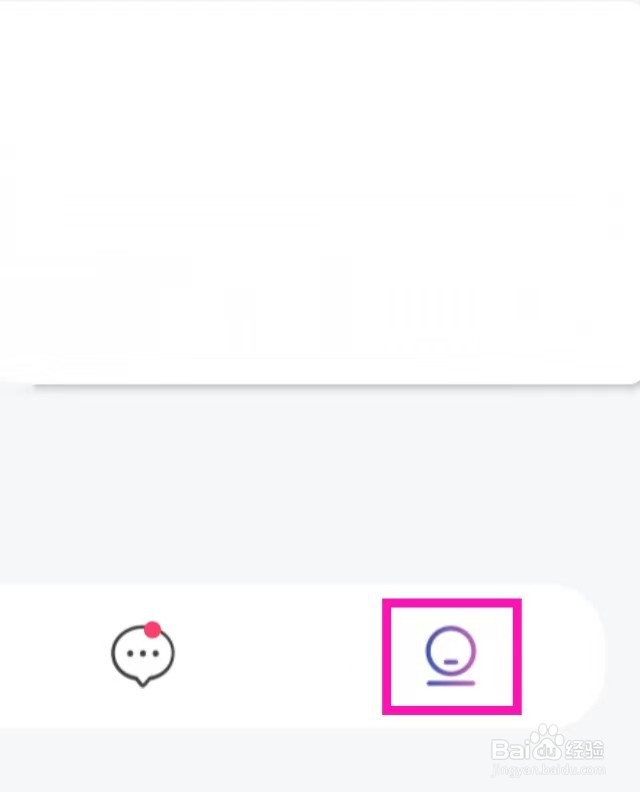Image resolution: width=640 pixels, height=792 pixels.
Task: Tap the empty gray area below the card
Action: click(x=320, y=484)
